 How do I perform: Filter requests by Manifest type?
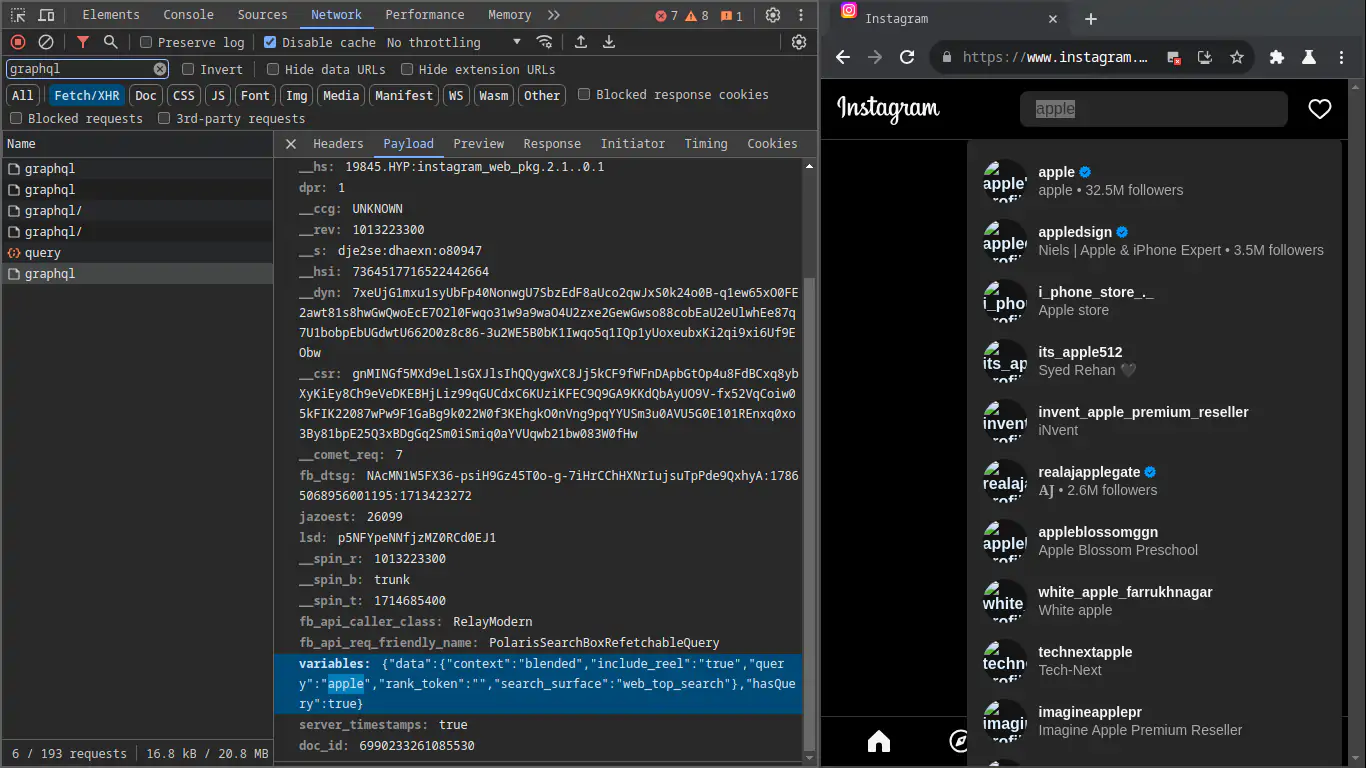click(x=404, y=95)
